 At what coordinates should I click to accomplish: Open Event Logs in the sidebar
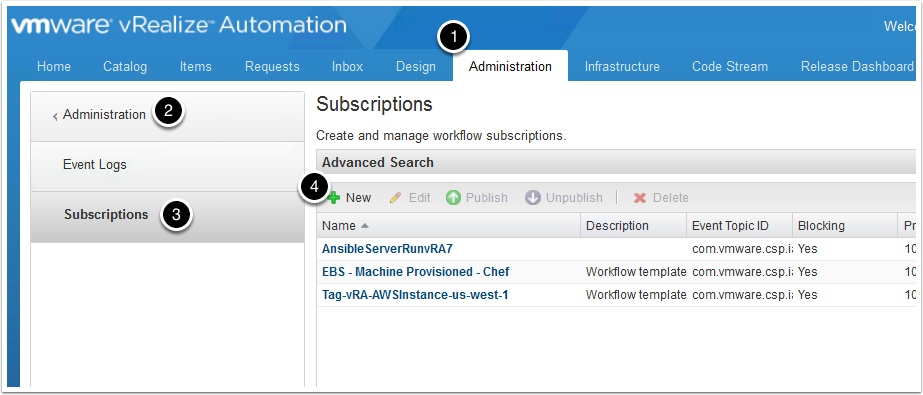pos(167,165)
